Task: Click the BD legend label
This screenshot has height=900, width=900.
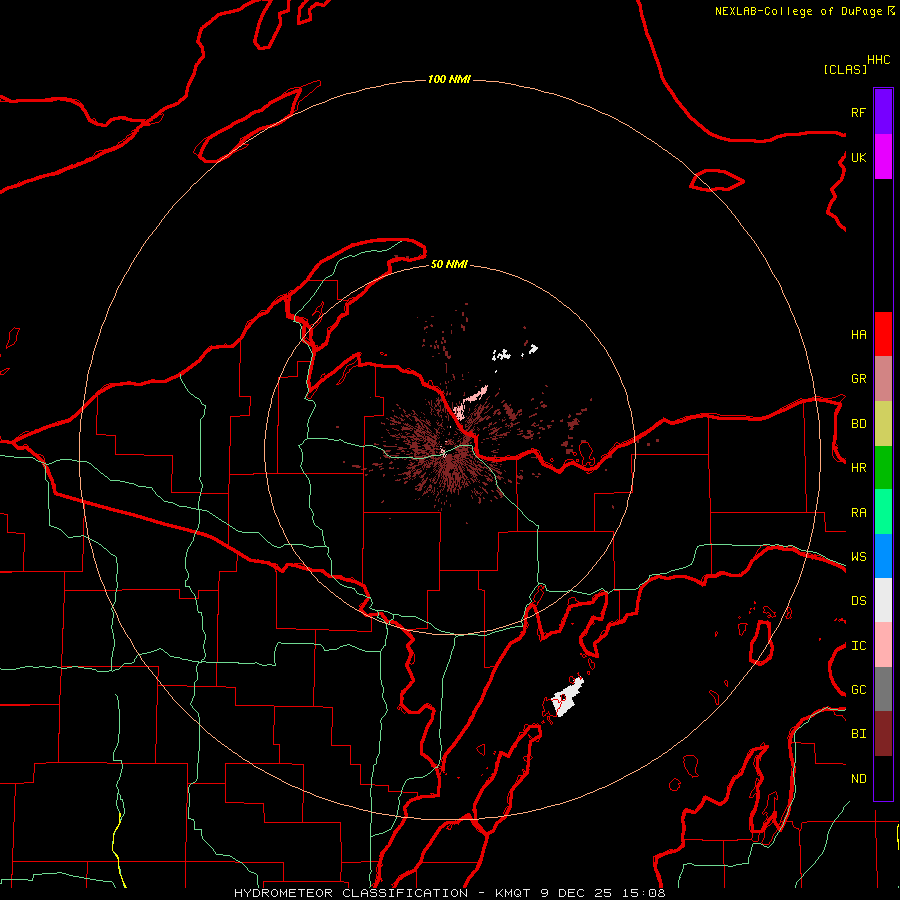Action: tap(858, 424)
